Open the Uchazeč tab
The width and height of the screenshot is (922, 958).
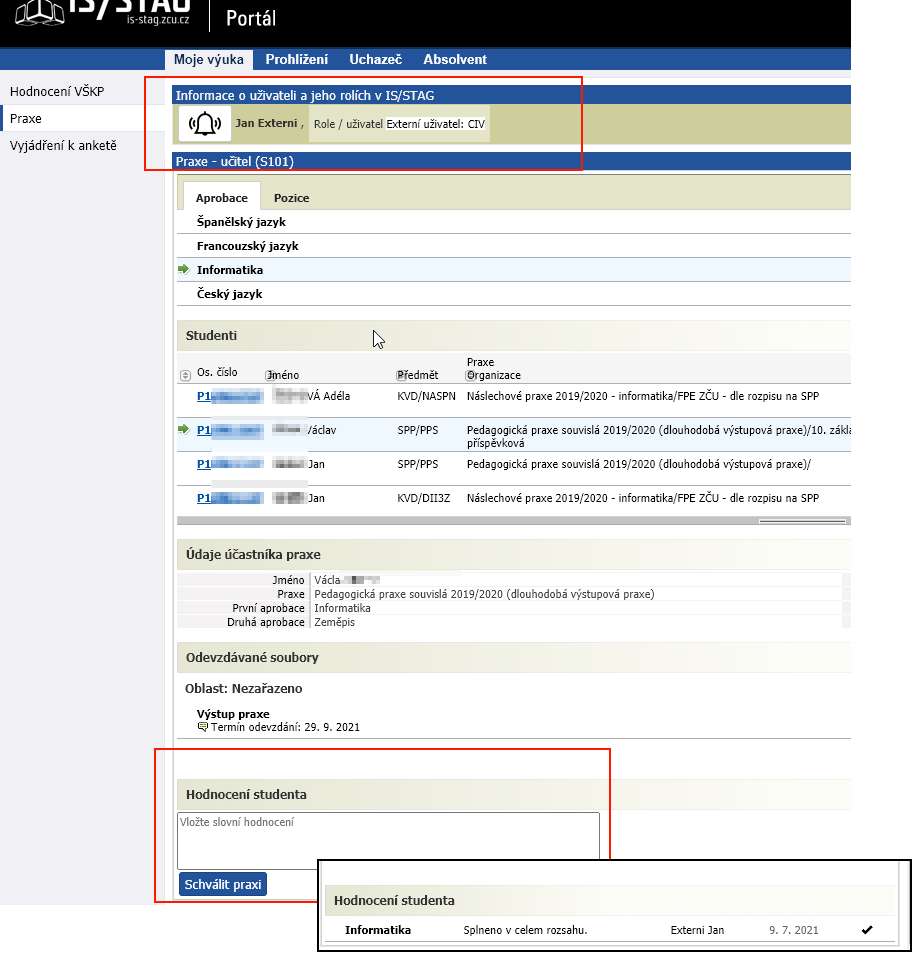pyautogui.click(x=375, y=59)
